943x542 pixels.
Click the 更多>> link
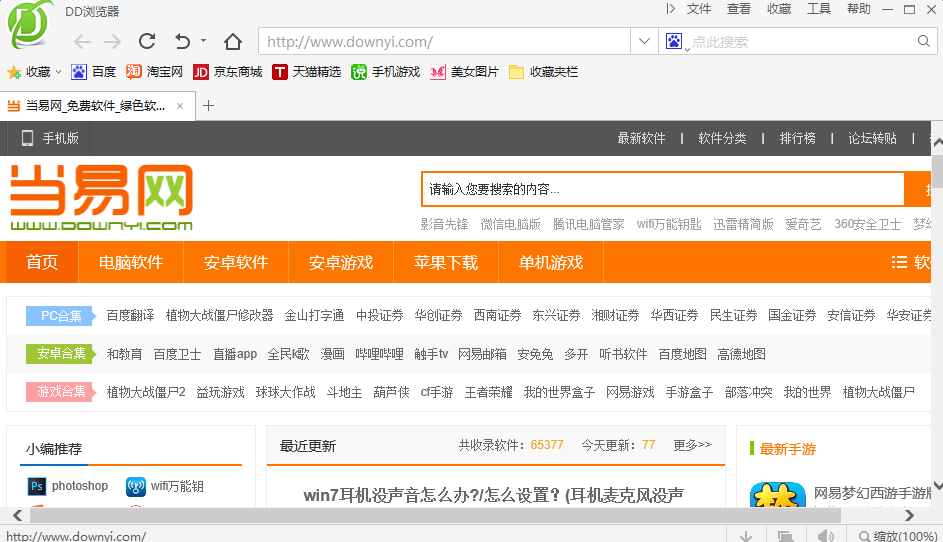point(692,445)
